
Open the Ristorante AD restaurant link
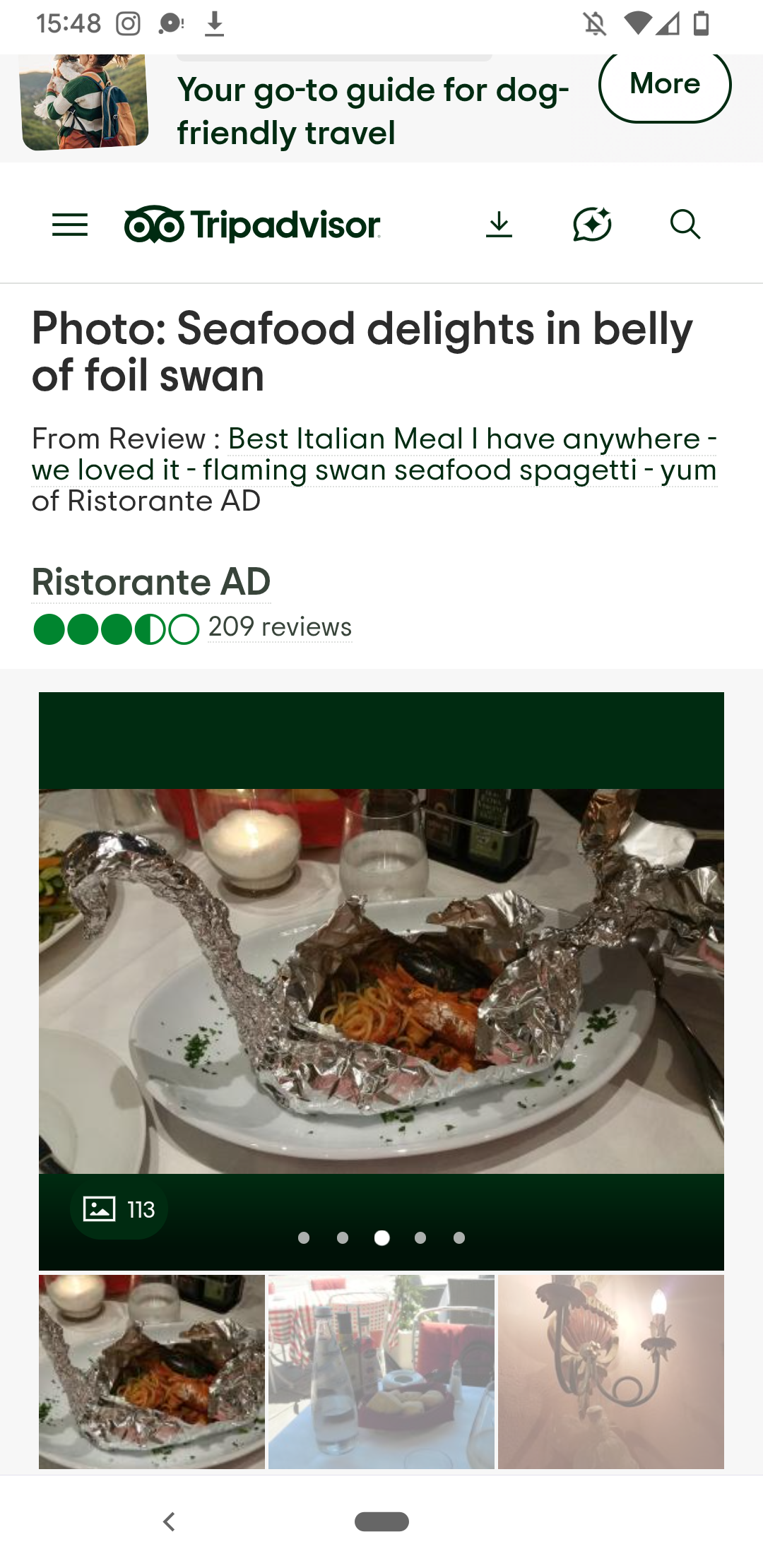[151, 582]
